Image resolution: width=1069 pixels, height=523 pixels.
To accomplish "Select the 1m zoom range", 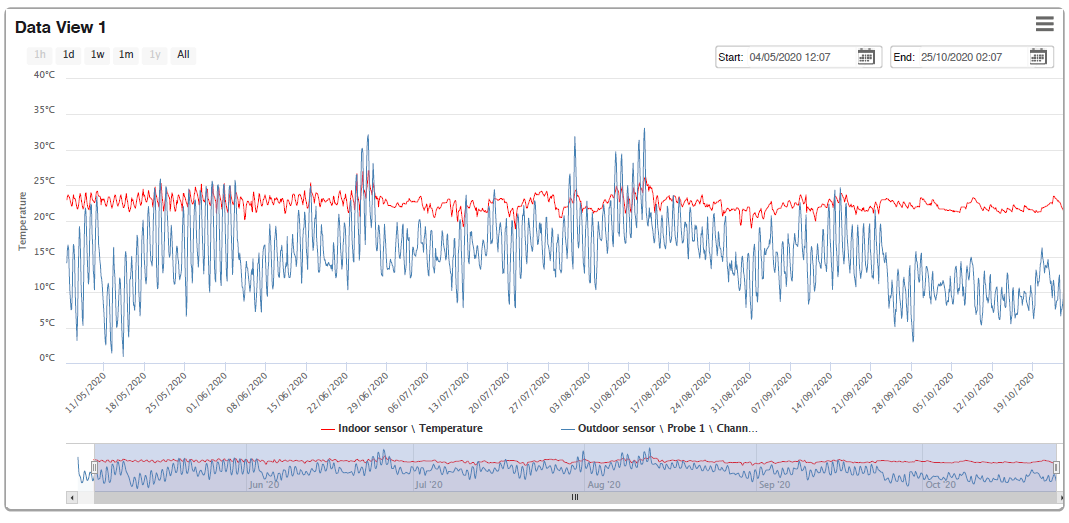I will point(126,55).
